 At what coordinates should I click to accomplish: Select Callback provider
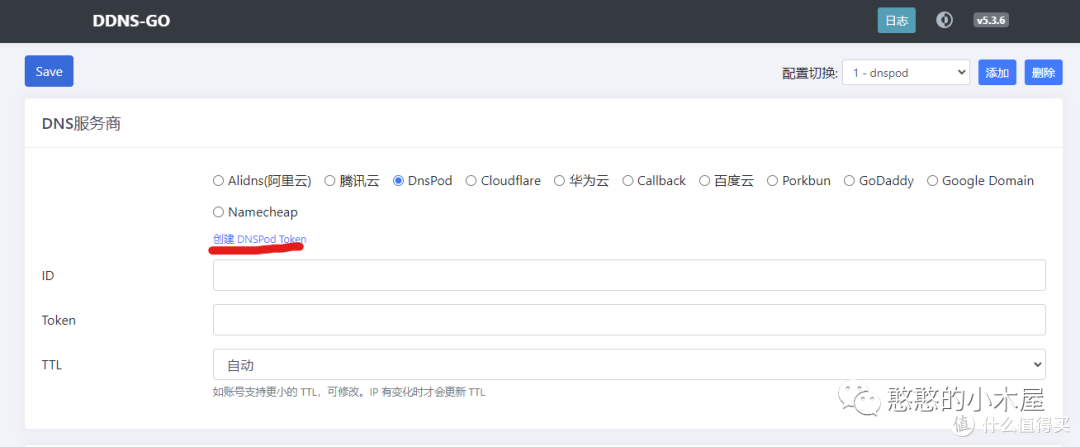627,180
